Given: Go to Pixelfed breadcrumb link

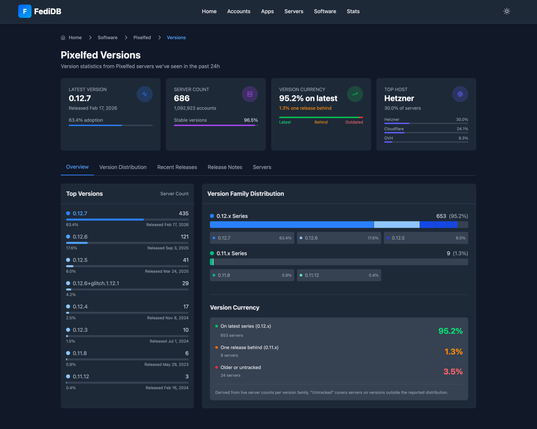Looking at the screenshot, I should 142,38.
